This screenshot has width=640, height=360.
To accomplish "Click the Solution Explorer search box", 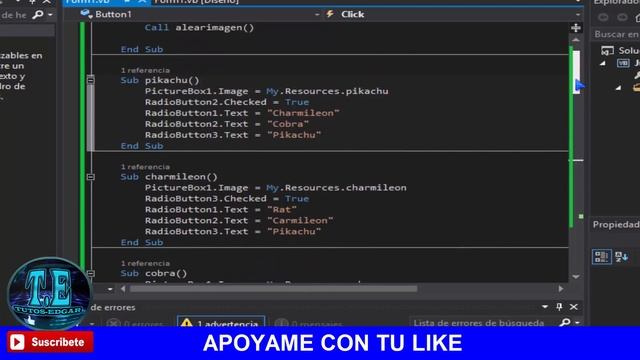I will (616, 34).
